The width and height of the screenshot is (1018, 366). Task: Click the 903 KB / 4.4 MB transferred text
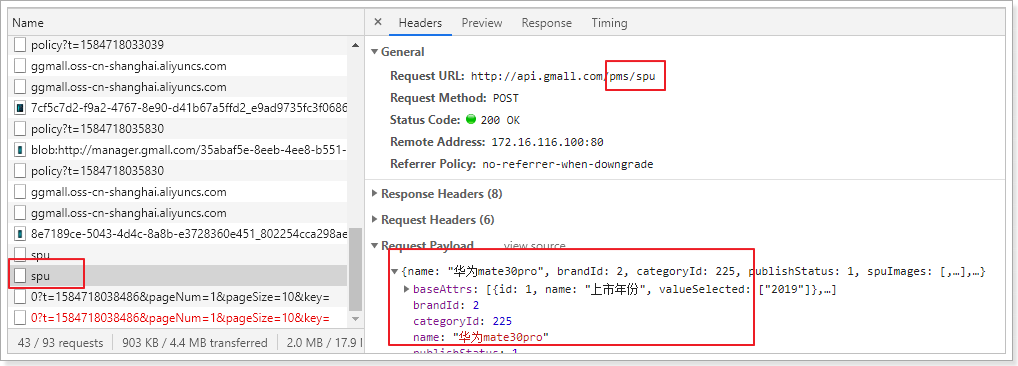[x=195, y=343]
